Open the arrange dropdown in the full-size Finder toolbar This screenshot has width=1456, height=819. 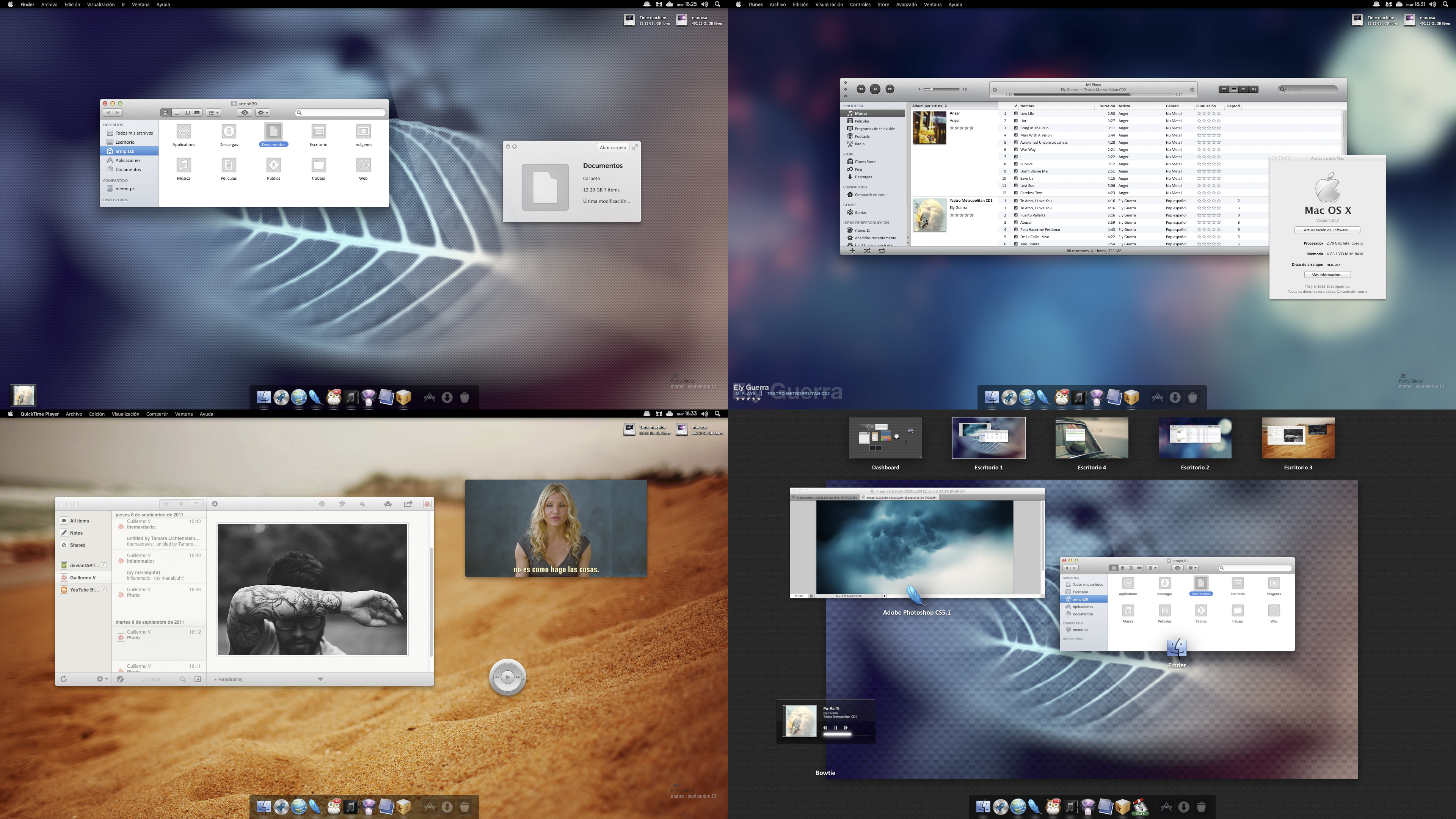pos(213,113)
